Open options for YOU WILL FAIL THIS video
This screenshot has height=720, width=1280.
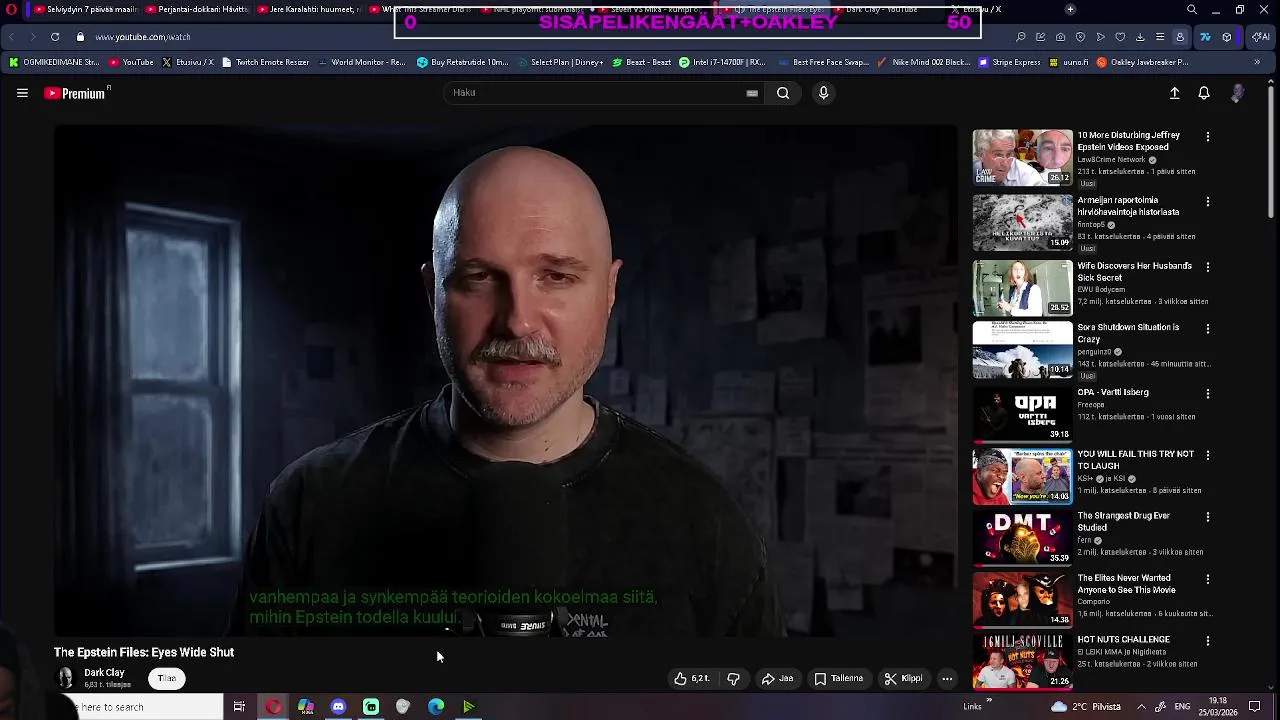pos(1208,455)
